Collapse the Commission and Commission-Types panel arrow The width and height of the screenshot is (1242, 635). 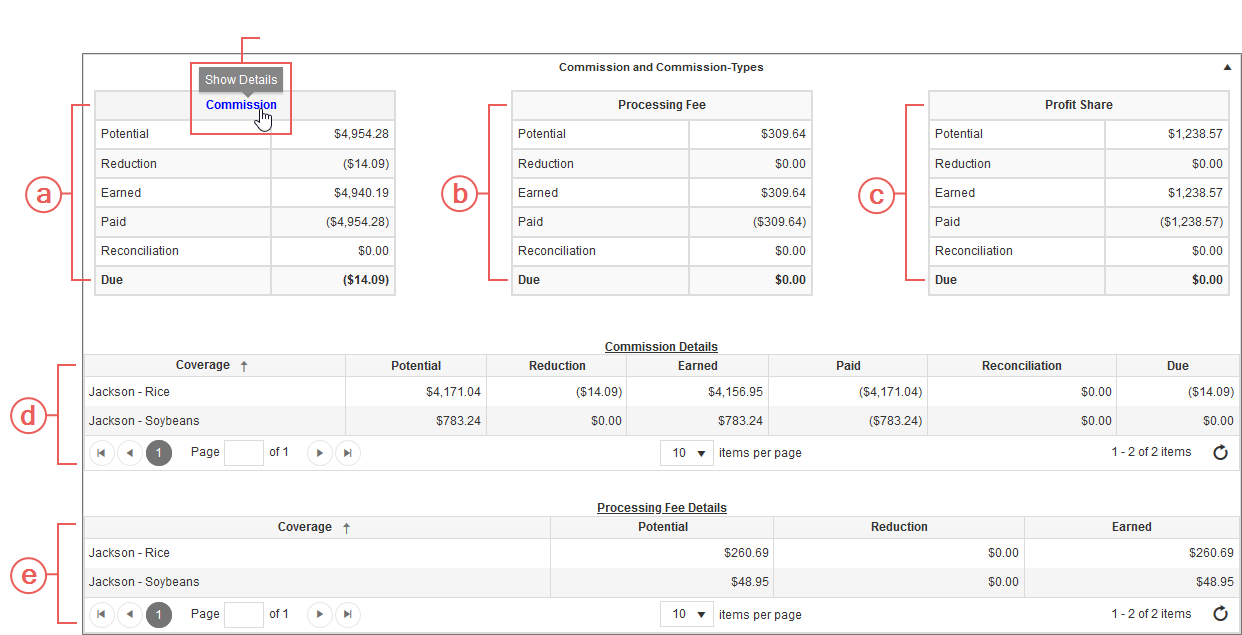[x=1227, y=68]
